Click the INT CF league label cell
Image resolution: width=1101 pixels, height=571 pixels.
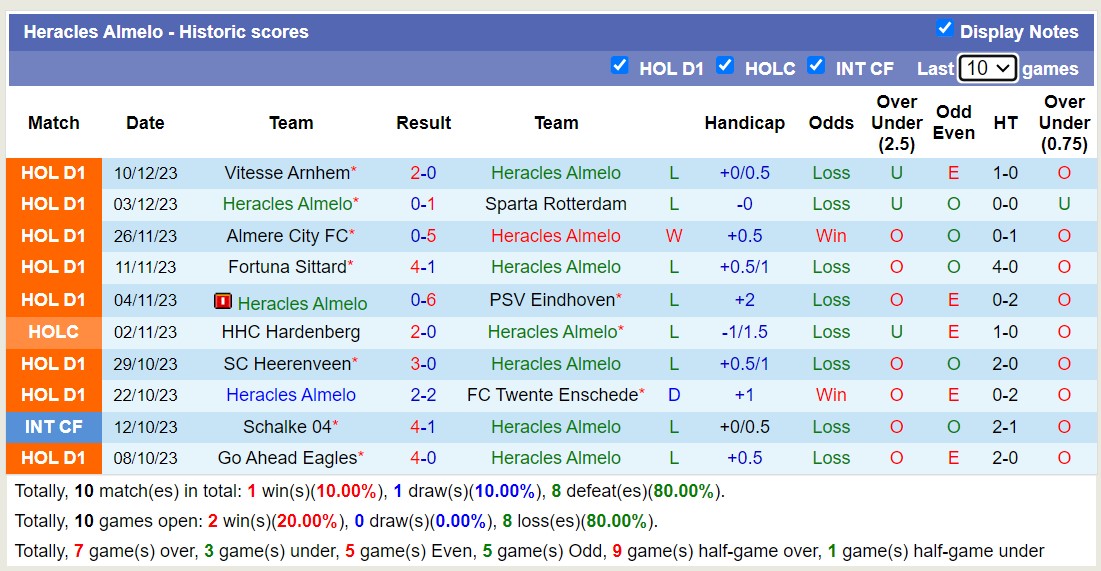54,427
